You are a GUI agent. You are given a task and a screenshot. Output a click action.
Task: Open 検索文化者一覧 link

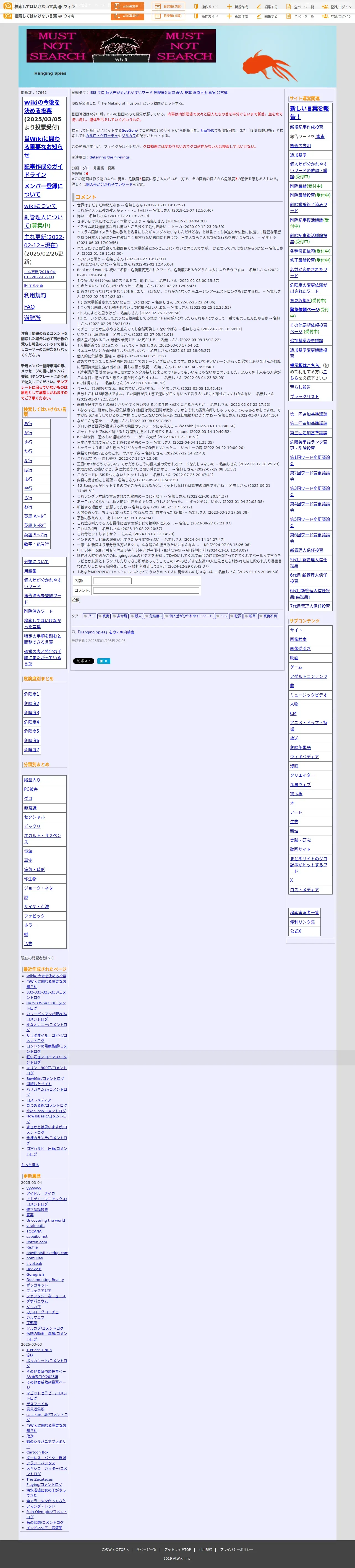[x=304, y=913]
